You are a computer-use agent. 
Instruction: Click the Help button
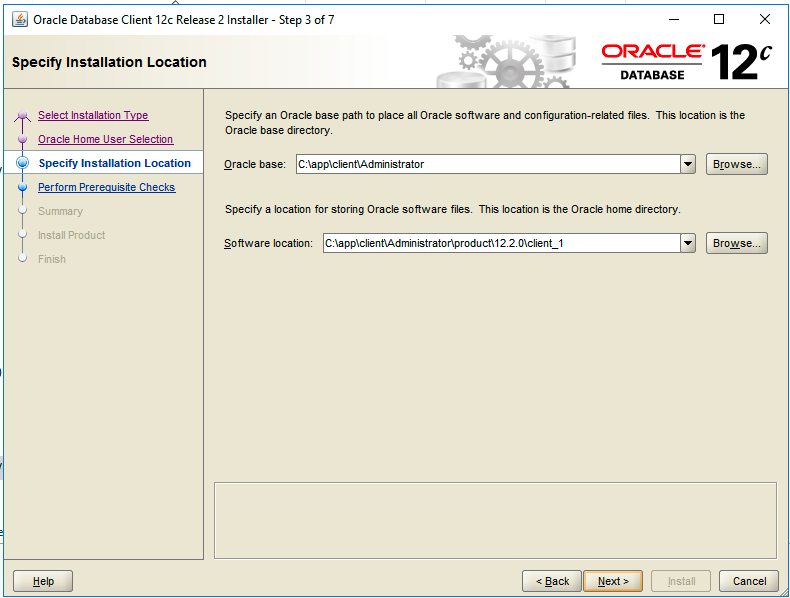click(x=43, y=581)
